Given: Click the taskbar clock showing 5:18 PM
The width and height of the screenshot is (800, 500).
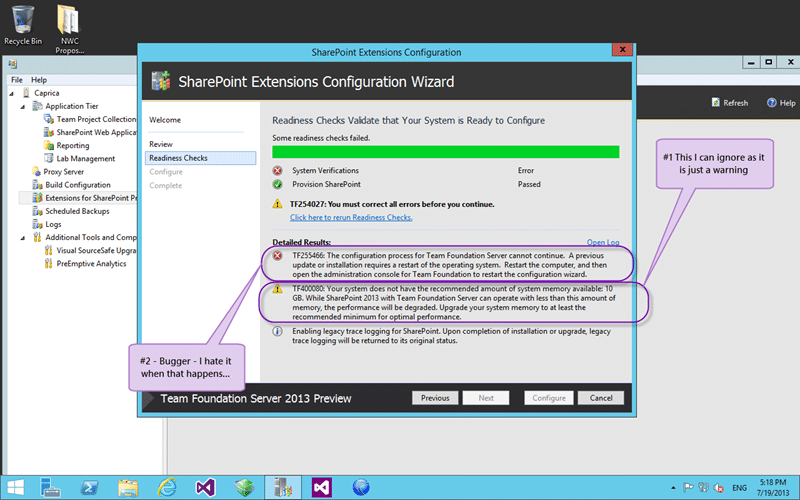Looking at the screenshot, I should (773, 487).
